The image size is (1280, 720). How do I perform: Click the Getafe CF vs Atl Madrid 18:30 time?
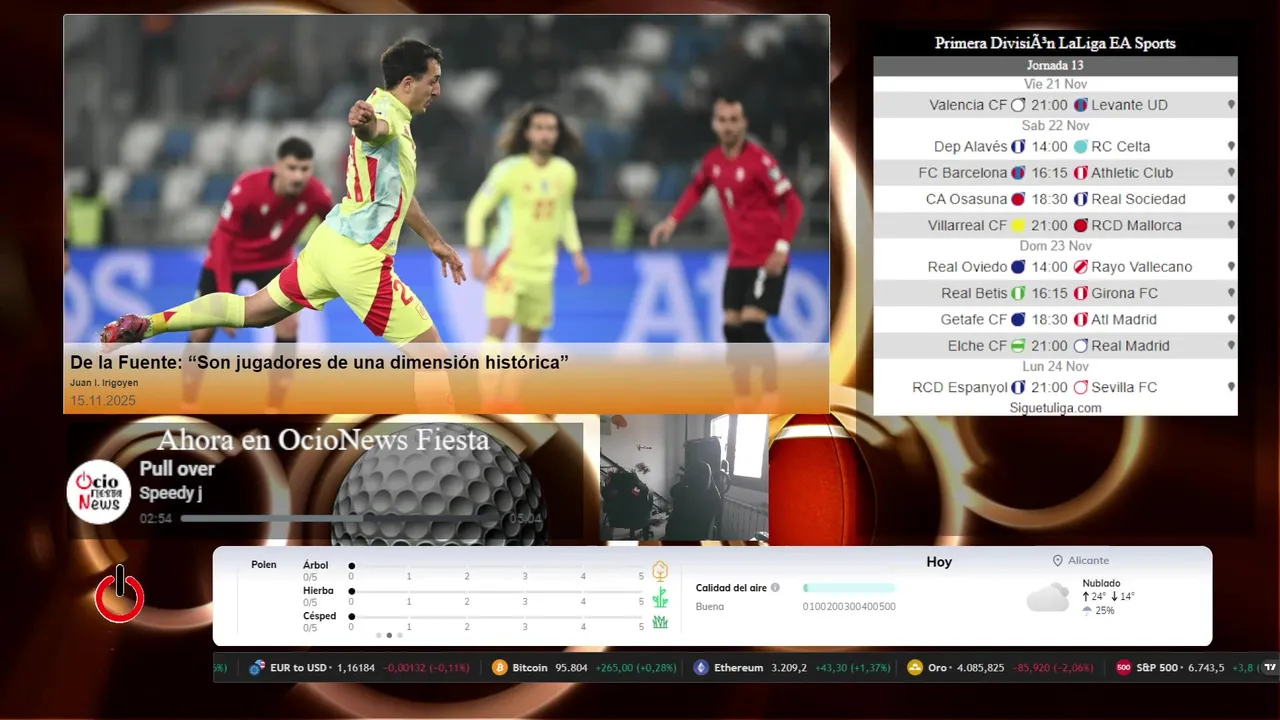point(1050,320)
